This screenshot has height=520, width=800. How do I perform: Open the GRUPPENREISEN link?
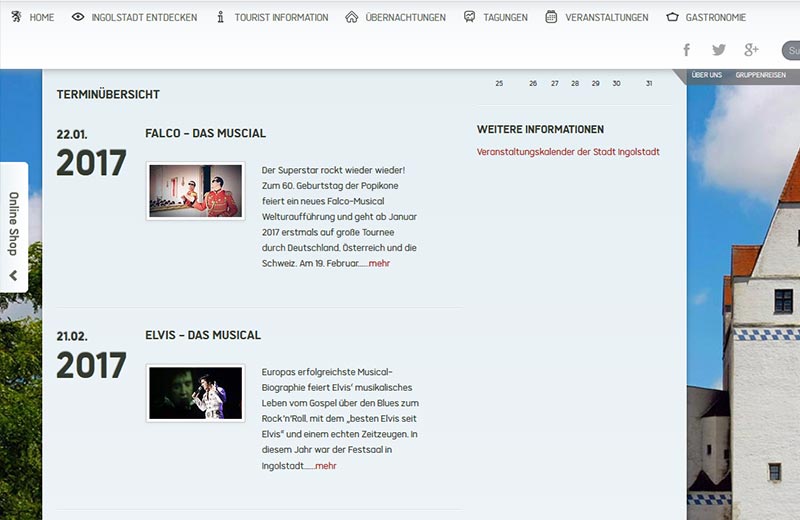click(761, 75)
